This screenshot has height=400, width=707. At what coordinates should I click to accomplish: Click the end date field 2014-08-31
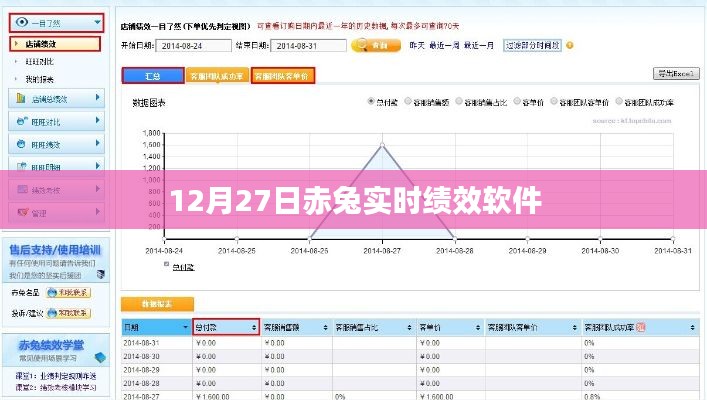click(x=308, y=46)
